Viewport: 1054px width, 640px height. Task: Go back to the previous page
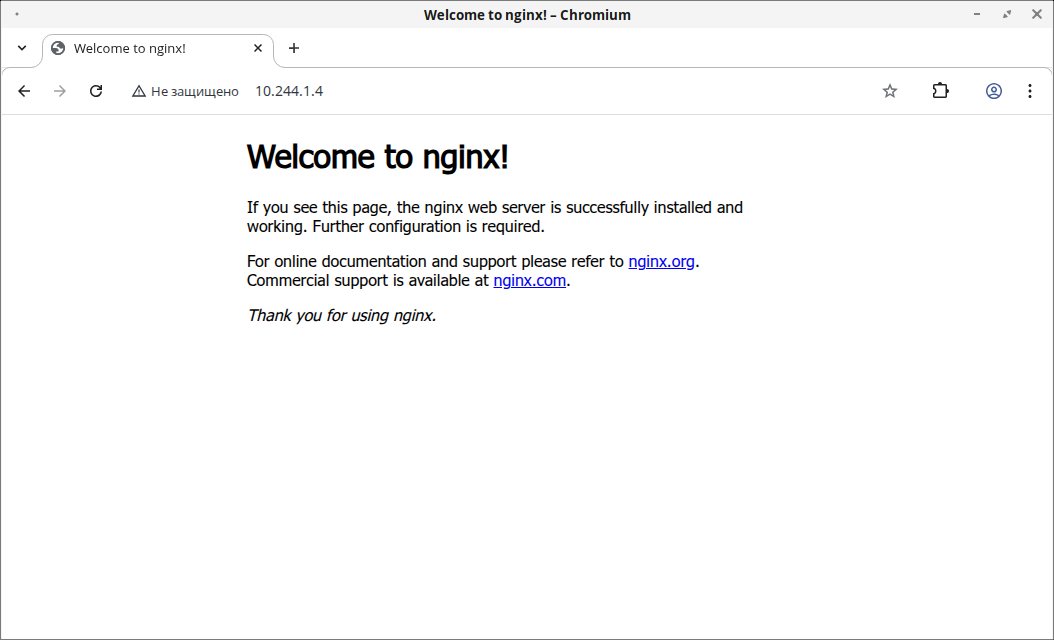point(24,91)
